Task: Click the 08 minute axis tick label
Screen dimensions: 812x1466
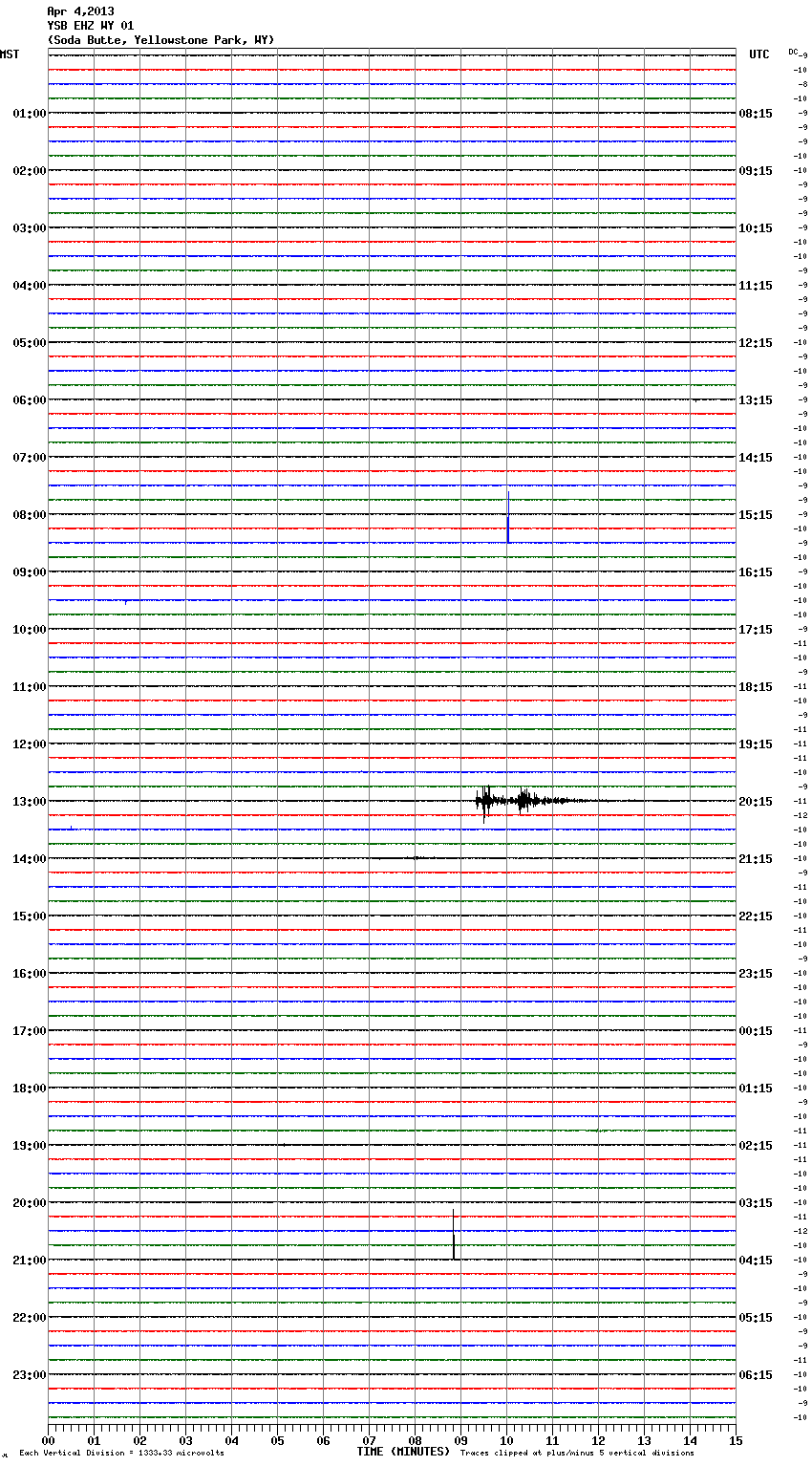Action: pos(415,1440)
